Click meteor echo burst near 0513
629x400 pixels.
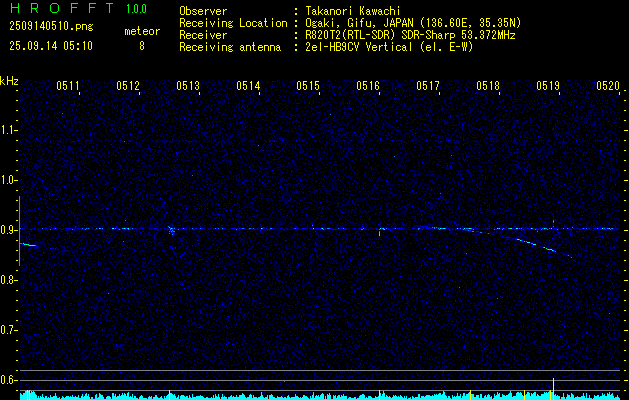coord(171,230)
